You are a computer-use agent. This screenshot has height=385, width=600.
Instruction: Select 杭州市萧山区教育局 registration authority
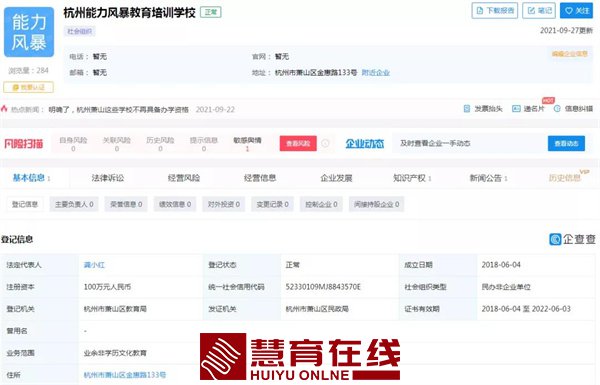pyautogui.click(x=115, y=309)
